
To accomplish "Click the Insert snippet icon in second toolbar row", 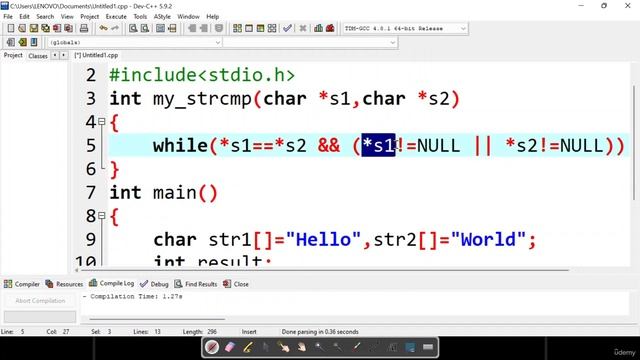I will click(11, 42).
